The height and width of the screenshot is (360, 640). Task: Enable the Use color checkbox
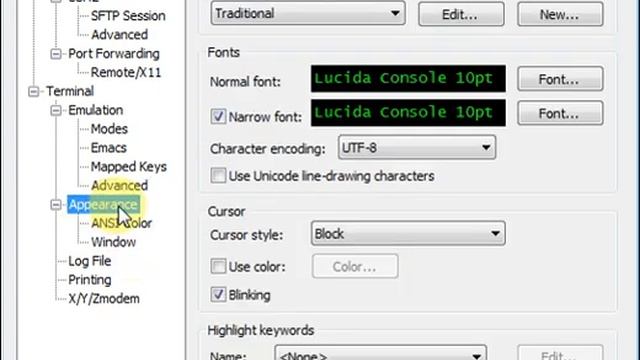pyautogui.click(x=218, y=267)
